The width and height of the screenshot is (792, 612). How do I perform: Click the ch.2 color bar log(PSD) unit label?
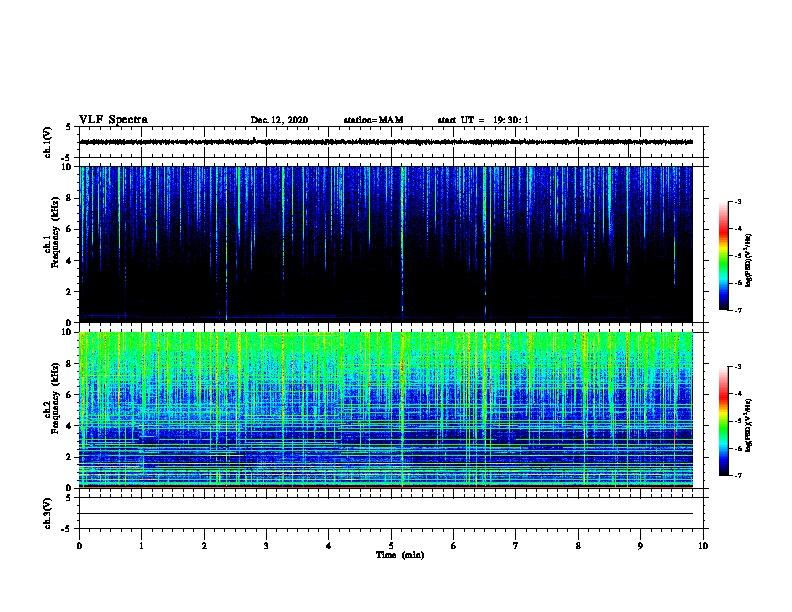click(748, 425)
